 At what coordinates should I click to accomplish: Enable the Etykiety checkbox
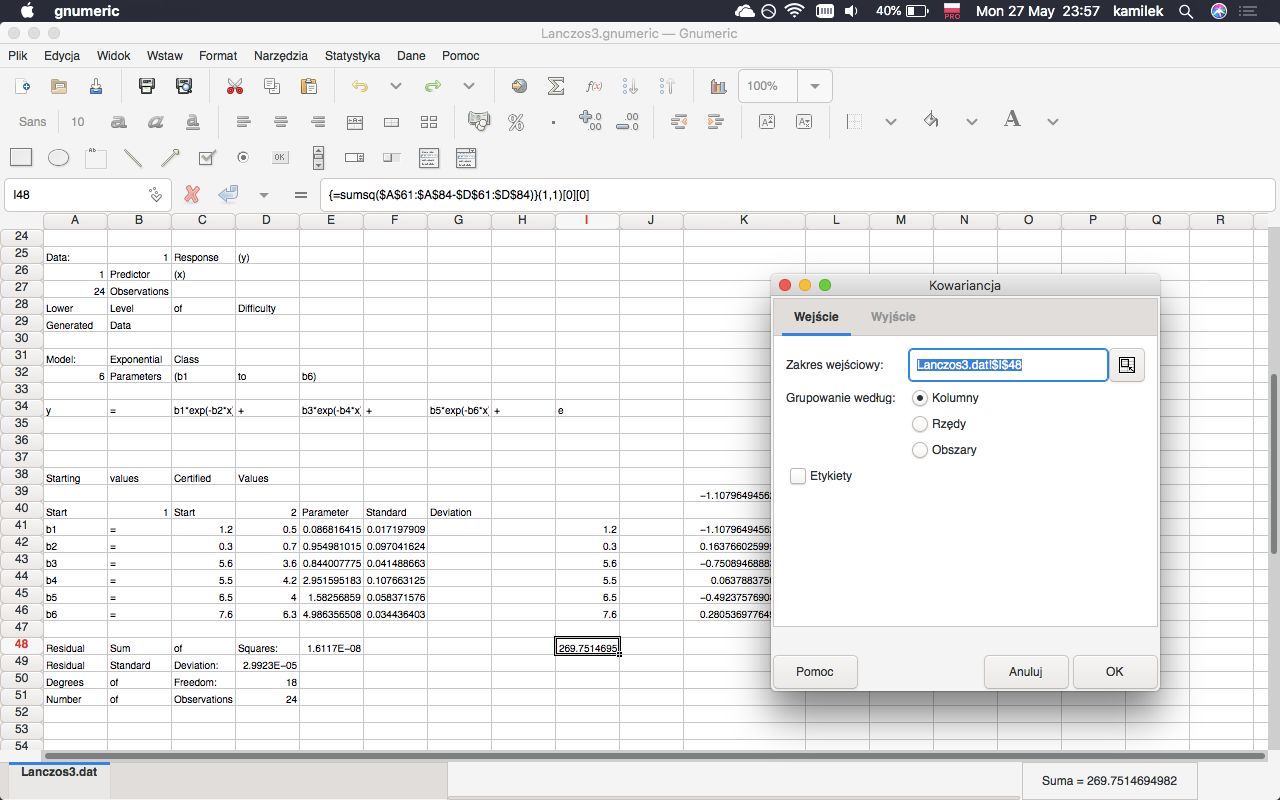pos(798,476)
